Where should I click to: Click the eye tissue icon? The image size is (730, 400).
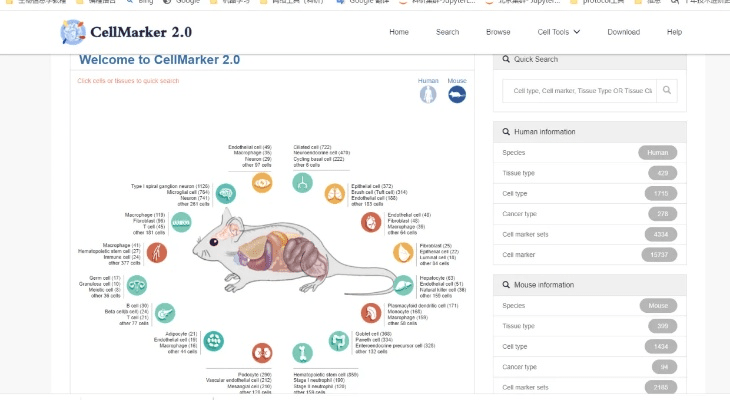coord(262,182)
